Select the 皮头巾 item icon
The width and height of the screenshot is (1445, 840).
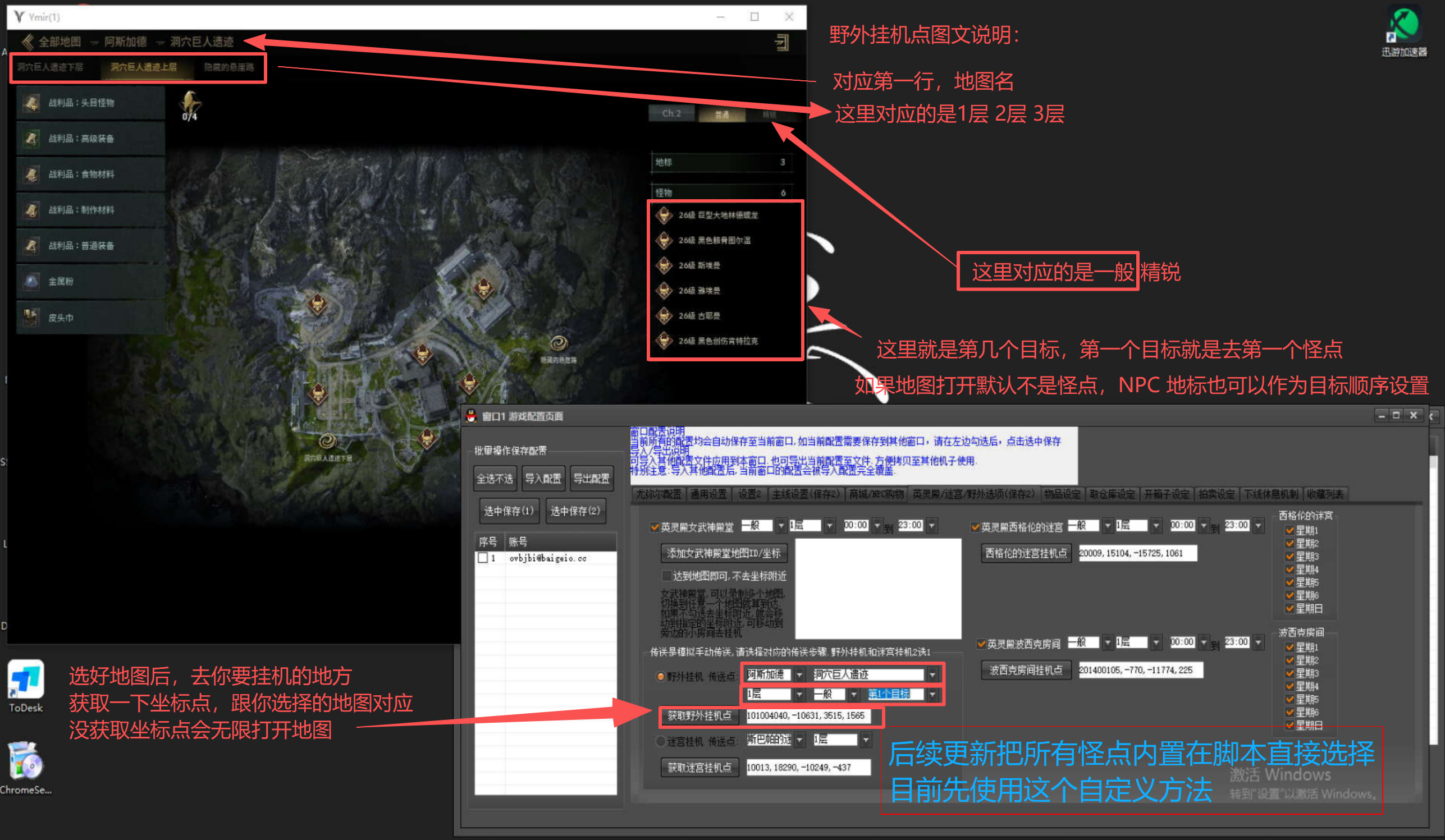click(31, 317)
